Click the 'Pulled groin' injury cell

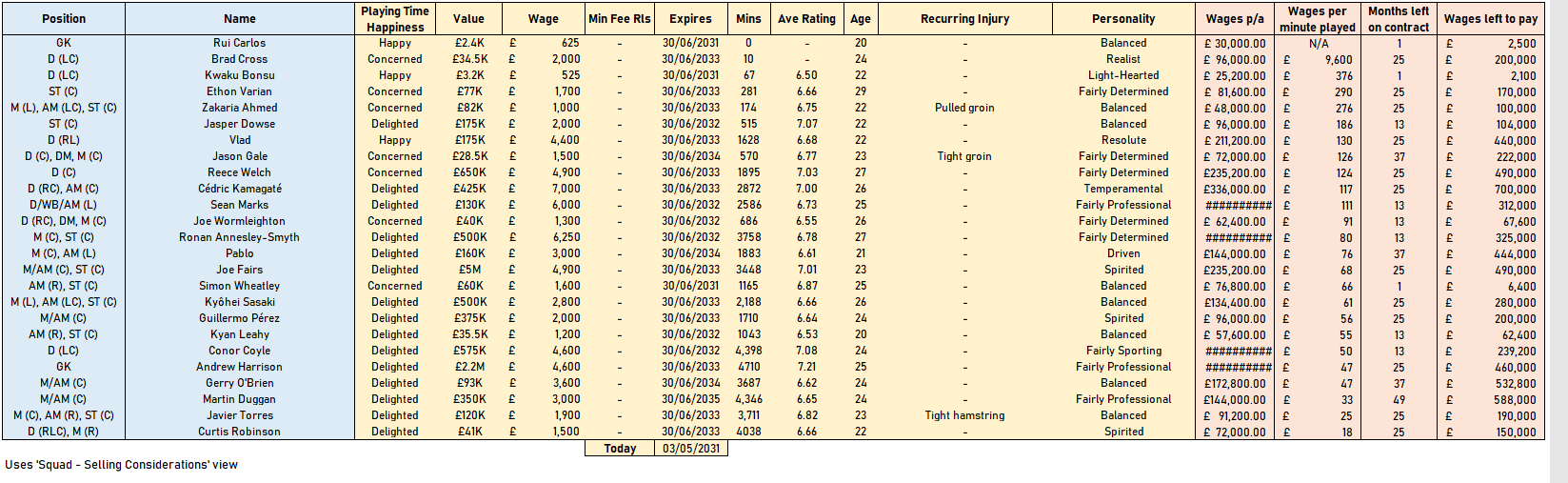(964, 108)
